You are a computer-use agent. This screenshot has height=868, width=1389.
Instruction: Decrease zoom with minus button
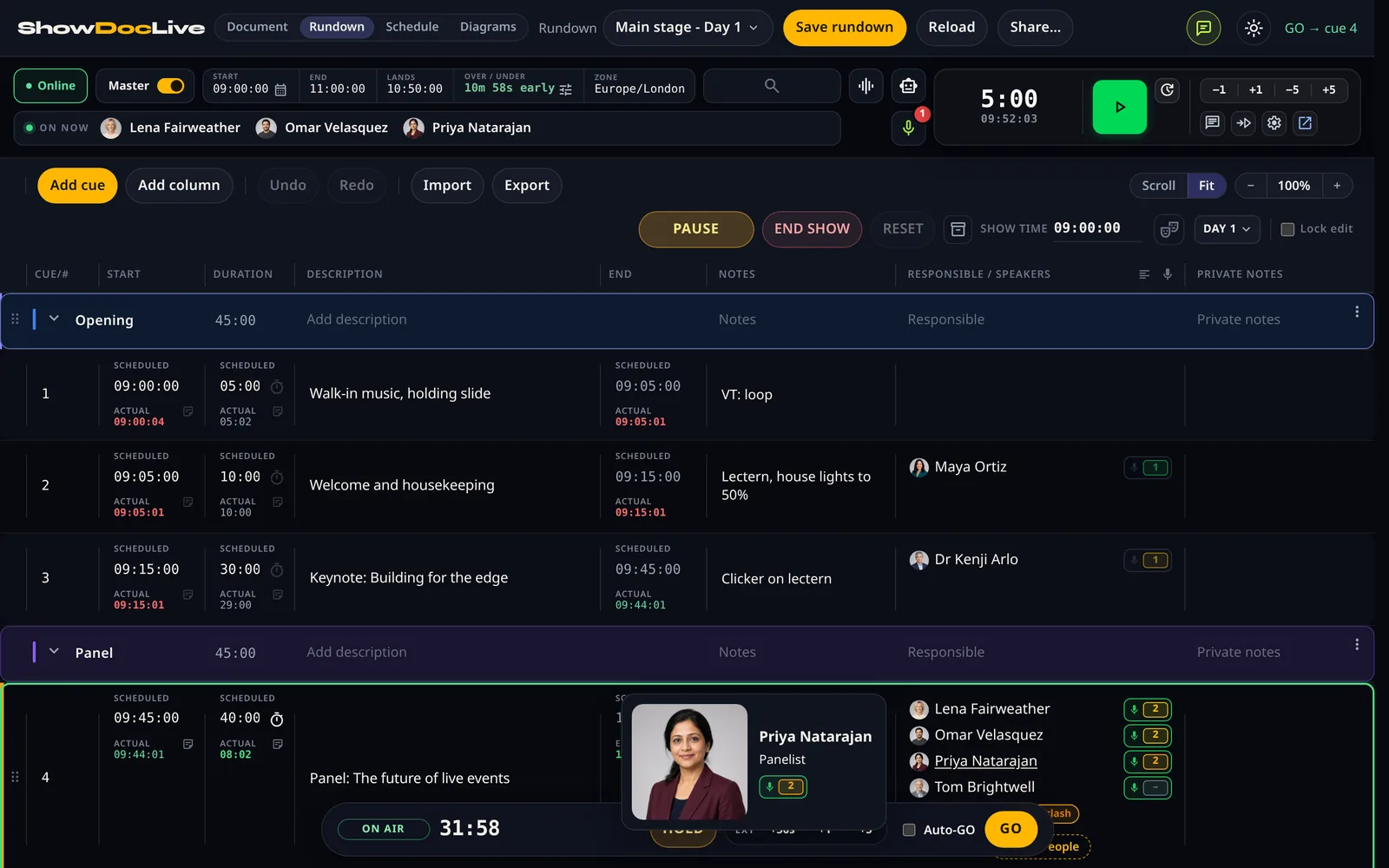1250,186
